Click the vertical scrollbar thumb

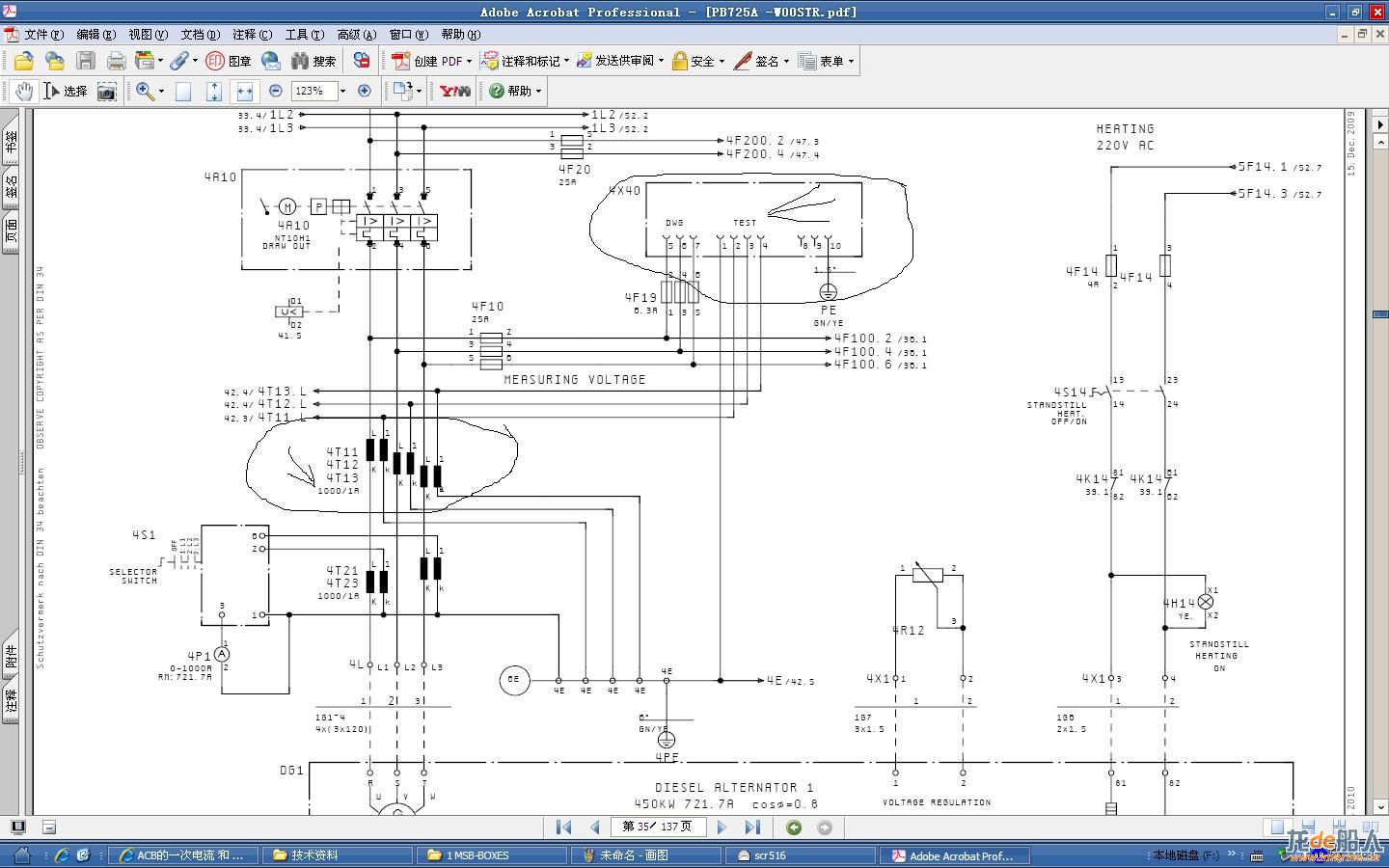click(1380, 314)
